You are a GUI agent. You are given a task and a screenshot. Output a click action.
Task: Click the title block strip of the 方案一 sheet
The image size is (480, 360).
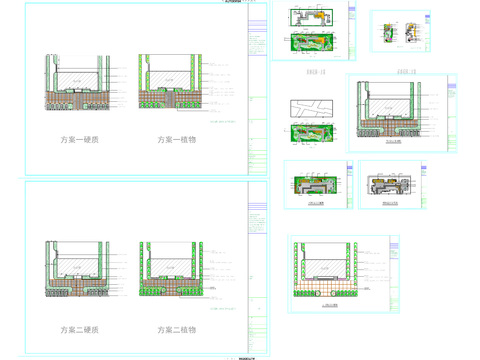(x=257, y=89)
